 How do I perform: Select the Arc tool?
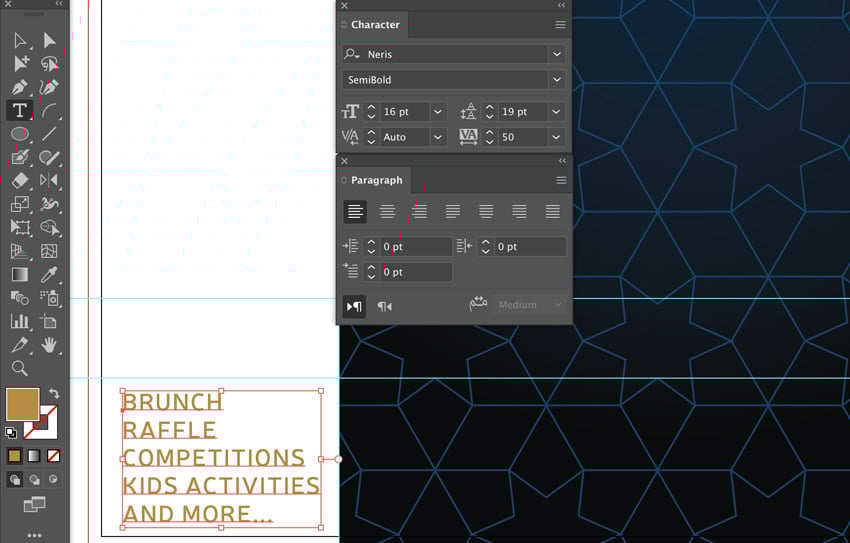click(49, 111)
